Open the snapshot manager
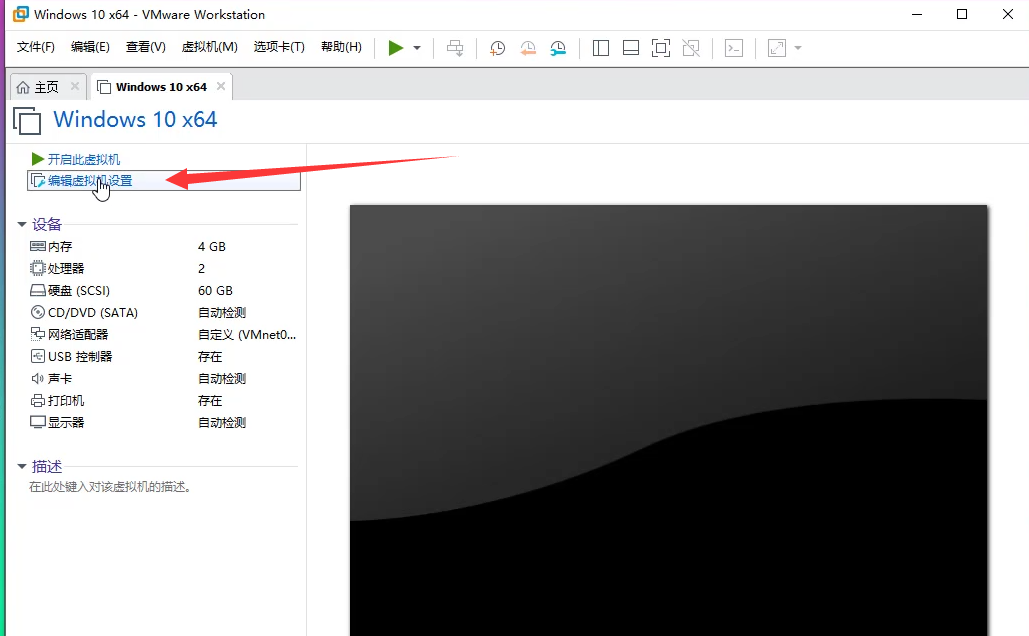The height and width of the screenshot is (636, 1029). 557,47
